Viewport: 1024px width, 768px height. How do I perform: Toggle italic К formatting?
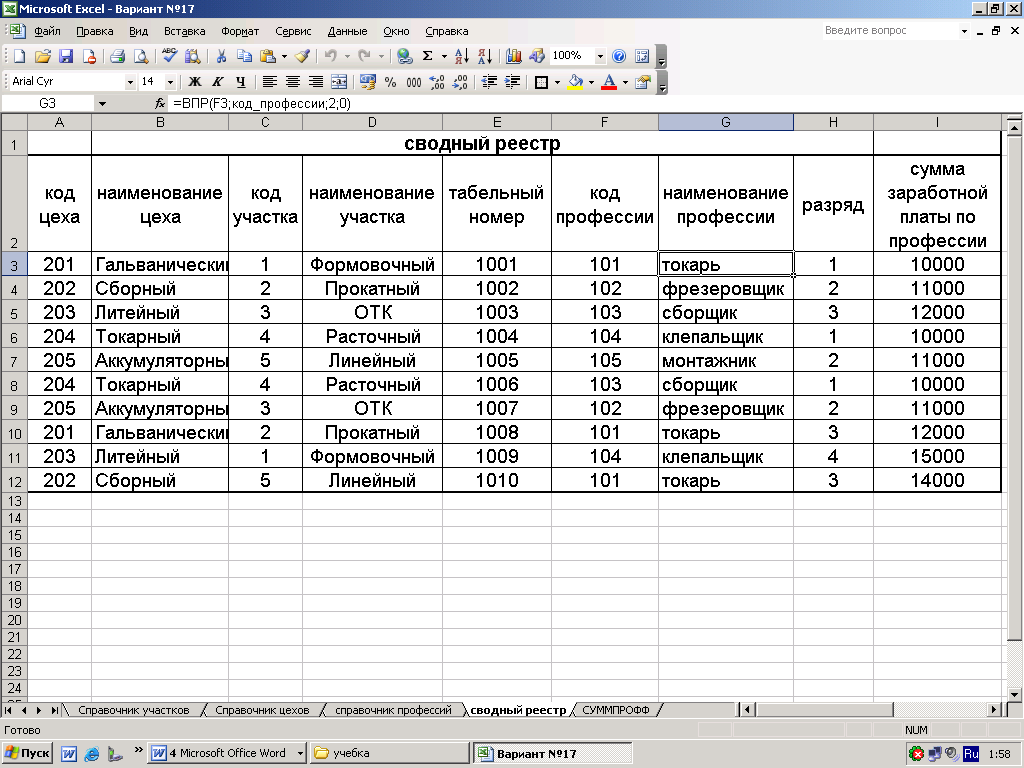click(x=217, y=82)
